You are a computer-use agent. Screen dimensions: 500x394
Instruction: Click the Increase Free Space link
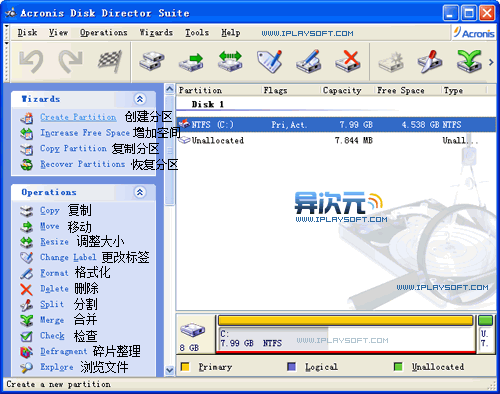click(x=85, y=133)
